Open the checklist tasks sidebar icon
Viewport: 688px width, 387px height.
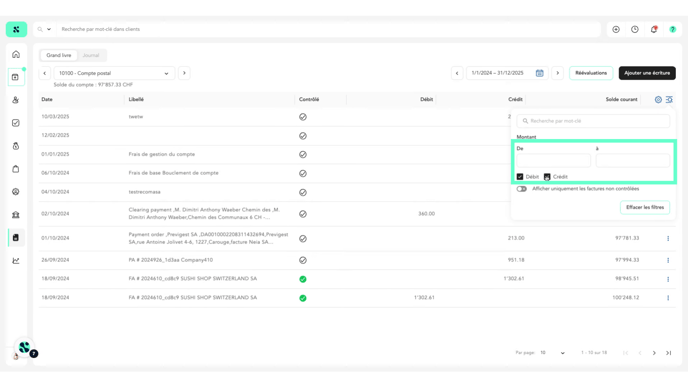pyautogui.click(x=16, y=123)
